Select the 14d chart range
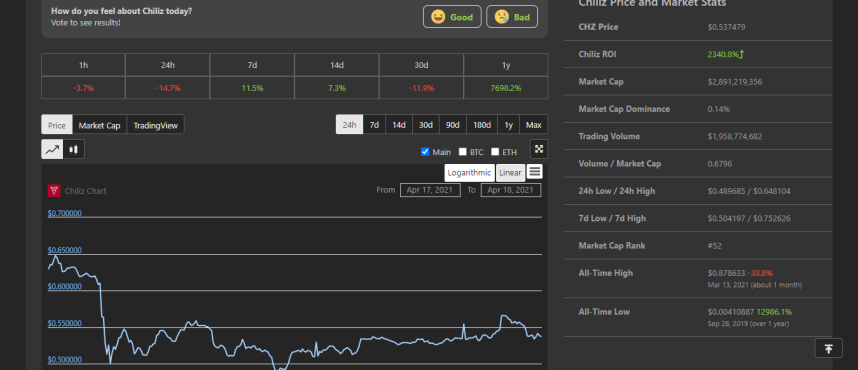The width and height of the screenshot is (858, 370). pyautogui.click(x=399, y=125)
